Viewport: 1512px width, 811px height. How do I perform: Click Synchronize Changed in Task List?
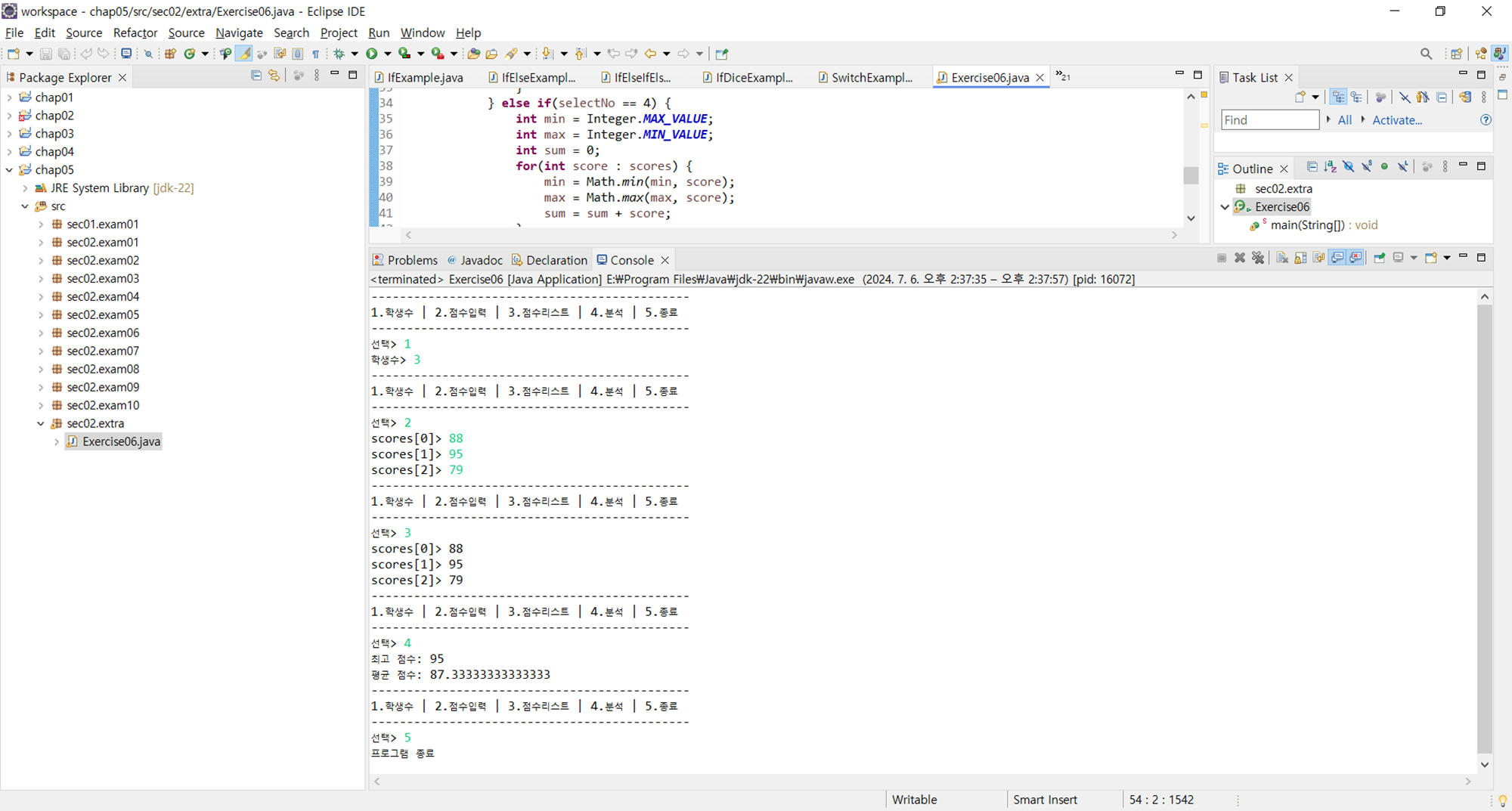[x=1465, y=97]
